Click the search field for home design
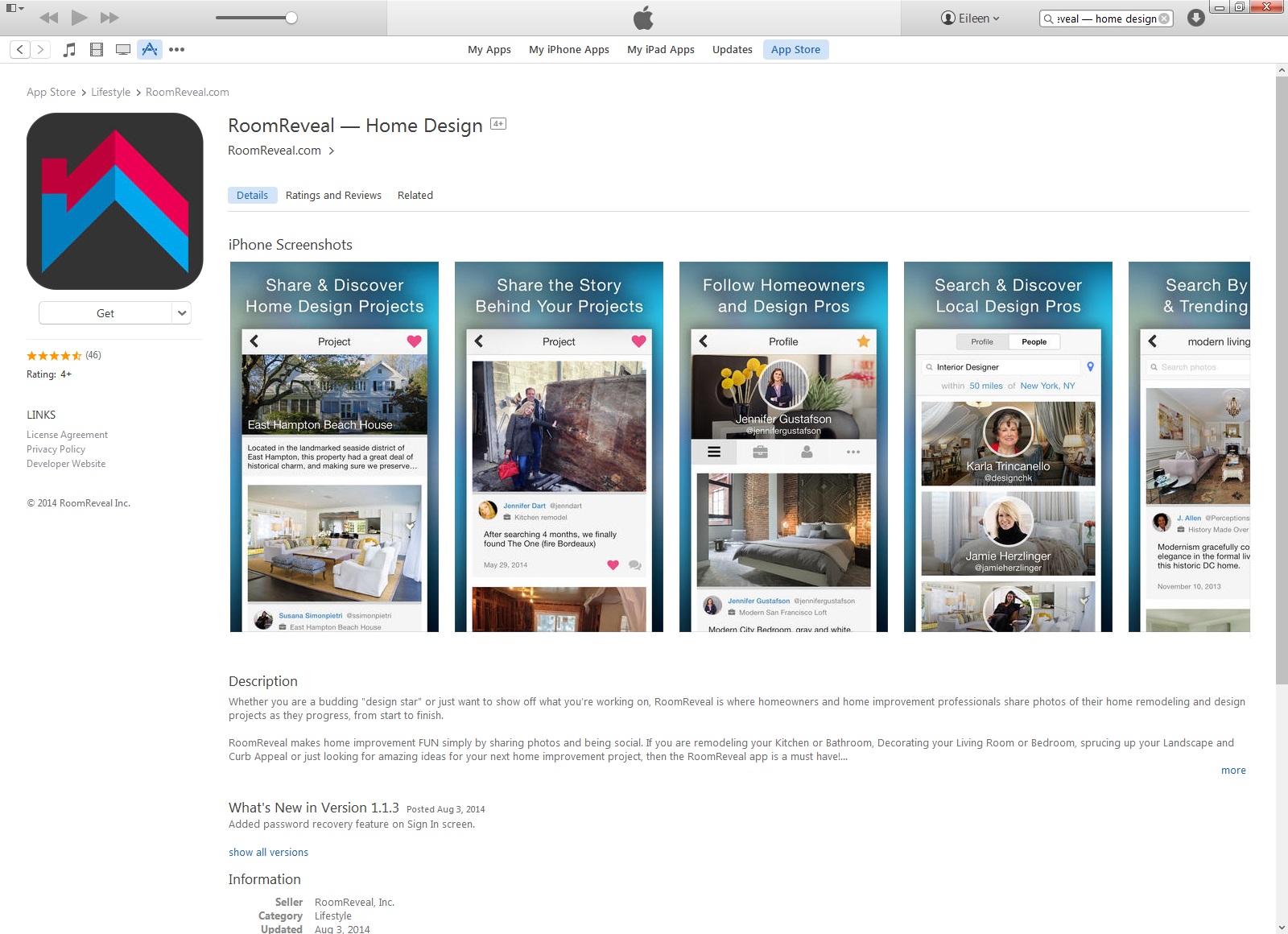Screen dimensions: 1288x934 click(x=1106, y=19)
